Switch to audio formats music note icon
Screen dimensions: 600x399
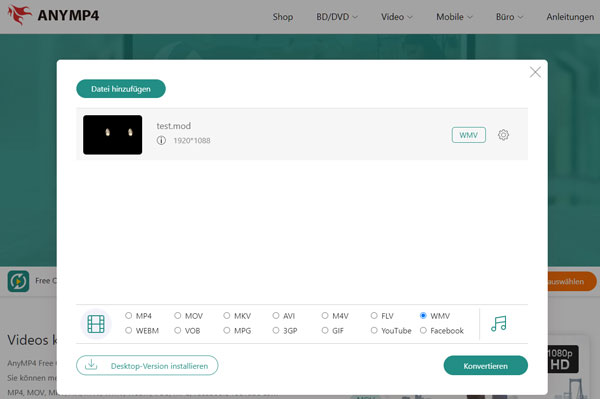(x=499, y=324)
